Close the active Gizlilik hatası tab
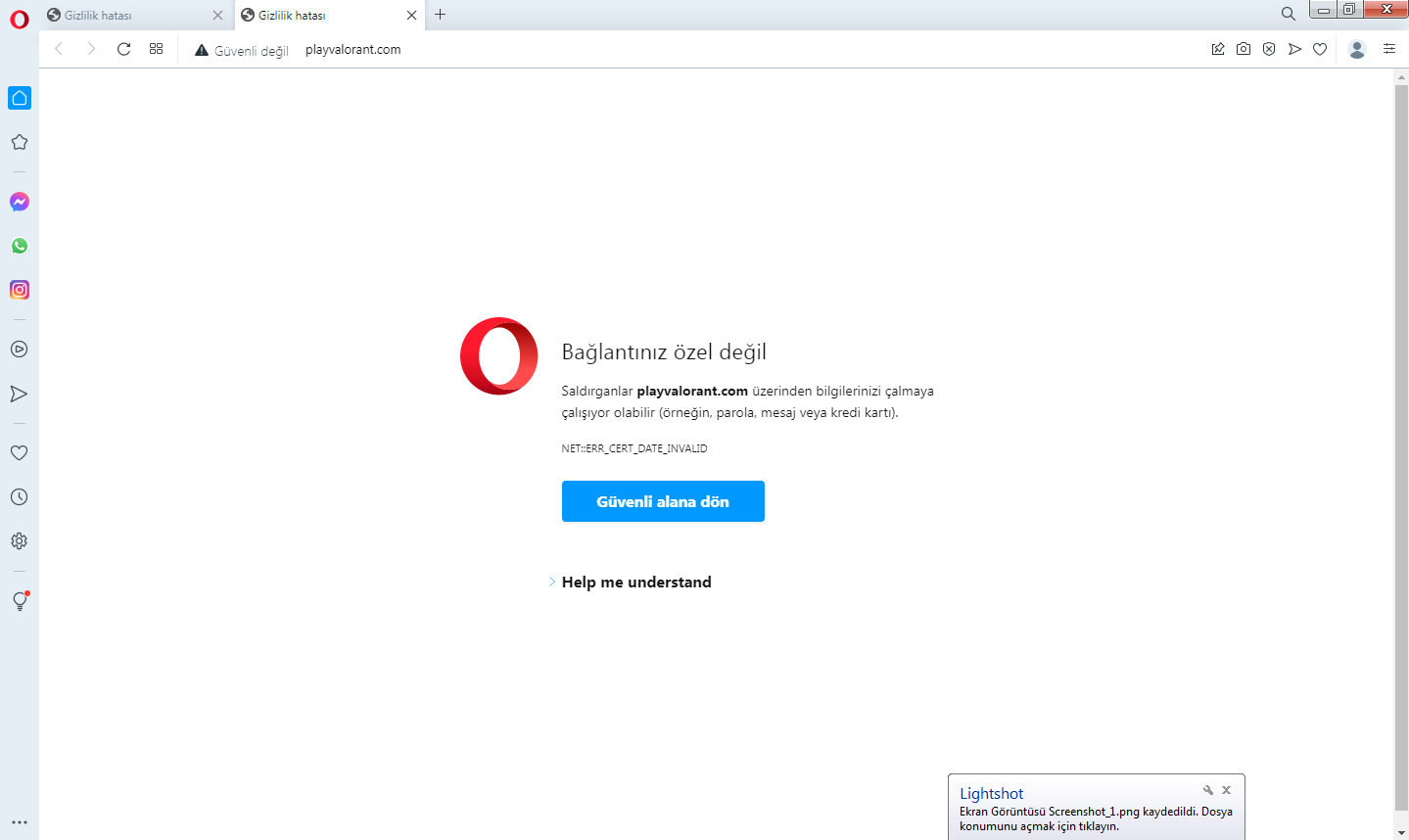 coord(411,15)
